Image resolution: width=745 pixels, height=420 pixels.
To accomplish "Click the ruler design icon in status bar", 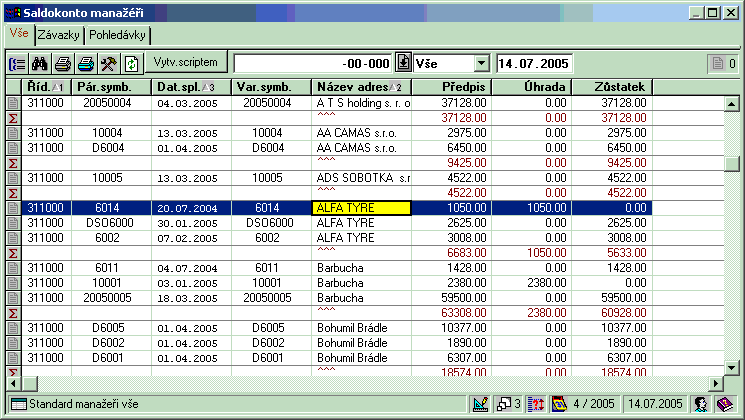I will pos(478,404).
